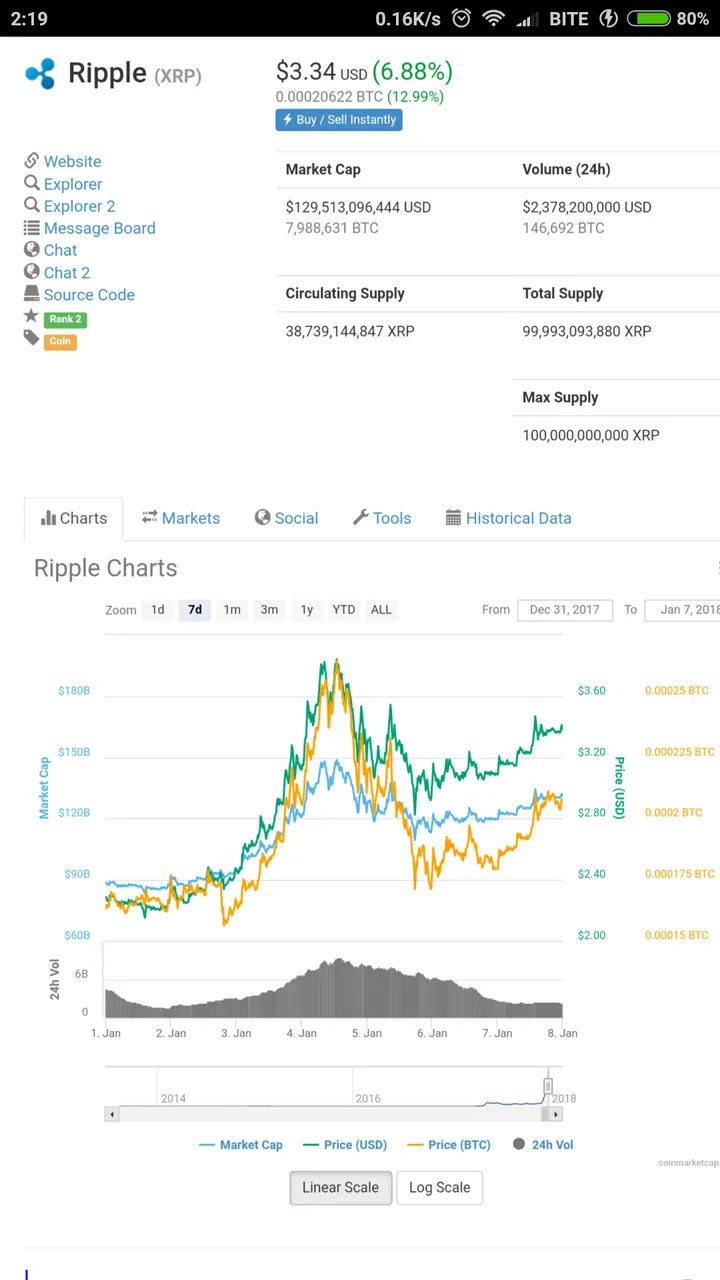Screen dimensions: 720x1280
Task: Click the $2,378,200,000 USD volume value
Action: click(x=586, y=207)
